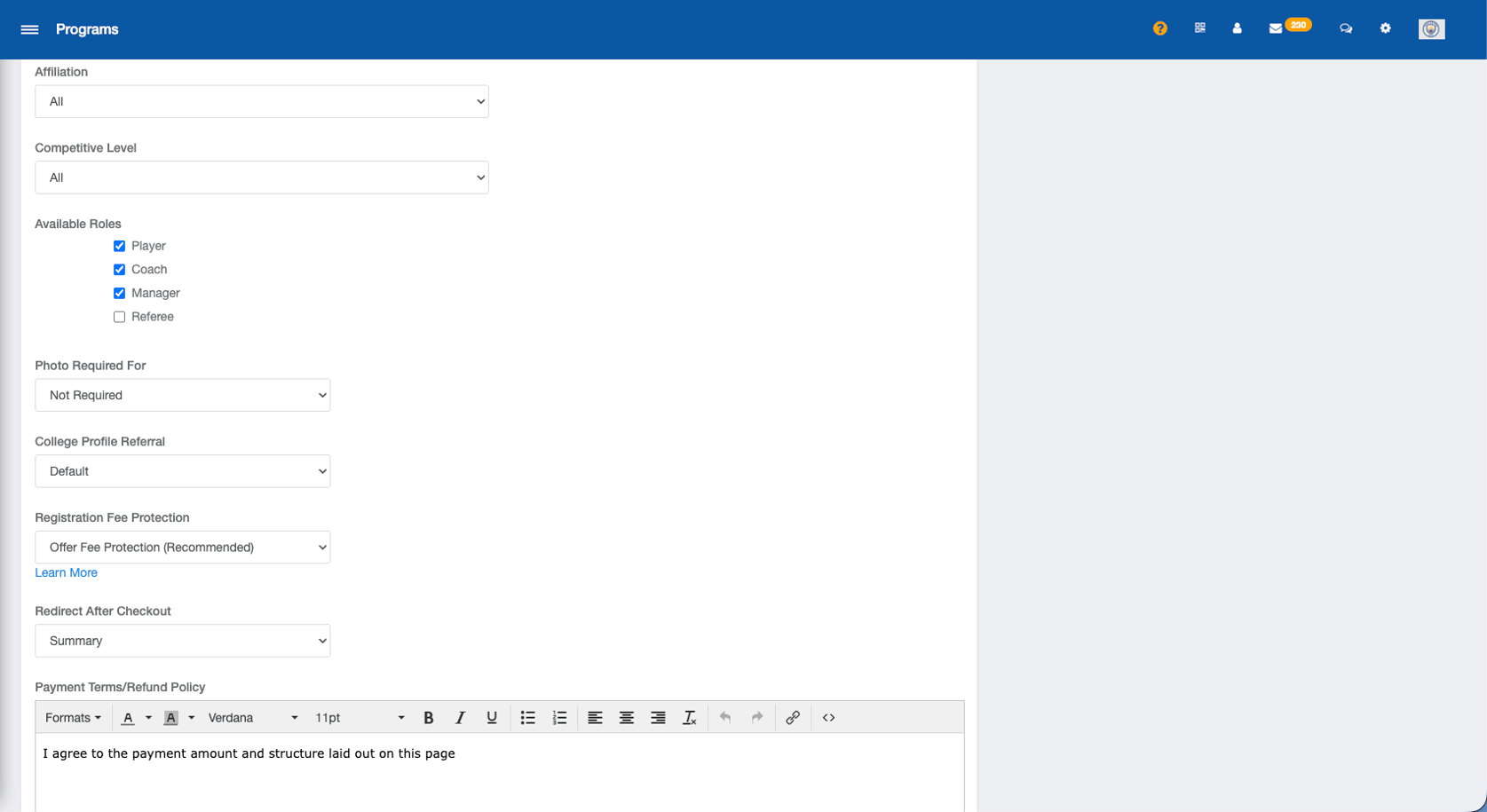Toggle underline formatting in editor
1487x812 pixels.
pyautogui.click(x=492, y=718)
